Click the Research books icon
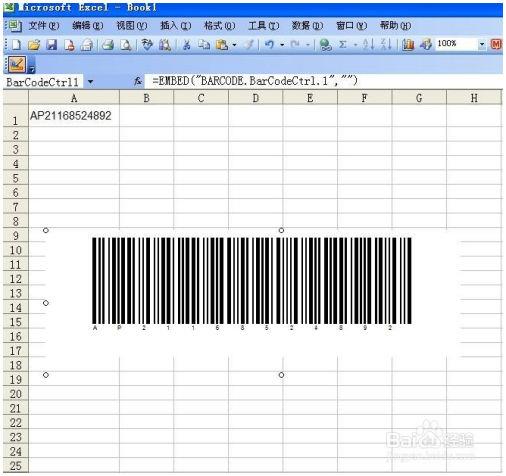506x476 pixels. tap(165, 44)
